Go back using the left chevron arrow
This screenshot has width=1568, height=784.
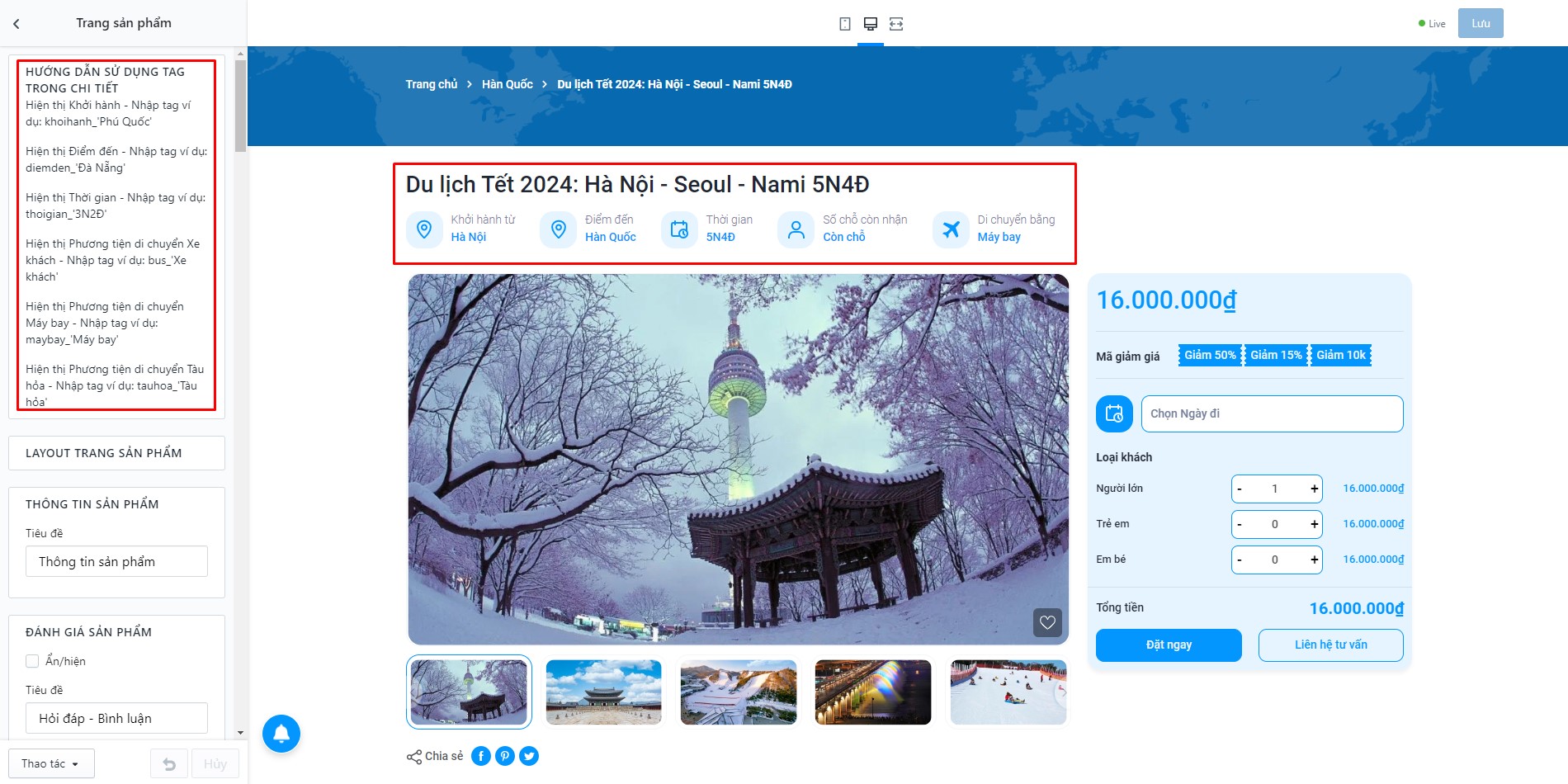click(x=17, y=24)
